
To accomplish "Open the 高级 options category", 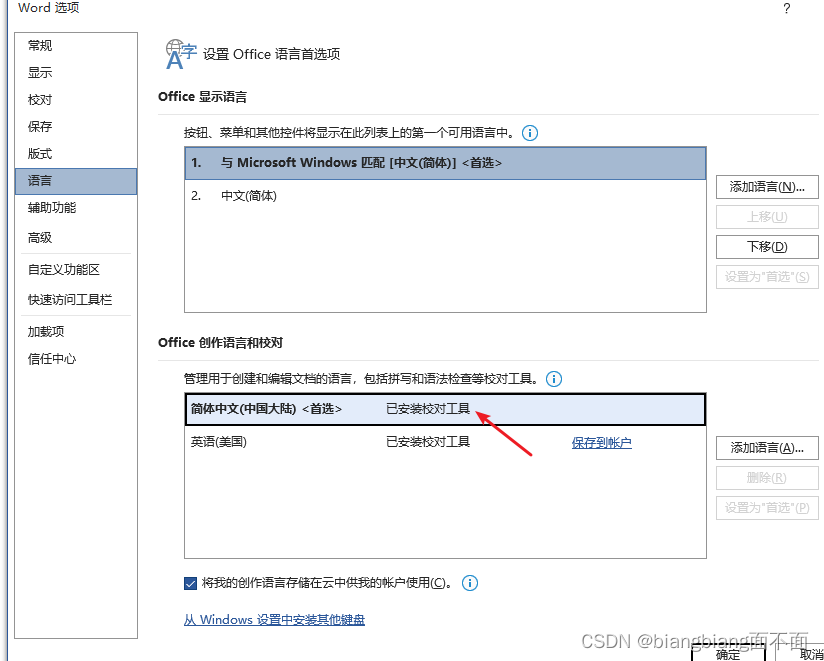I will pyautogui.click(x=76, y=238).
